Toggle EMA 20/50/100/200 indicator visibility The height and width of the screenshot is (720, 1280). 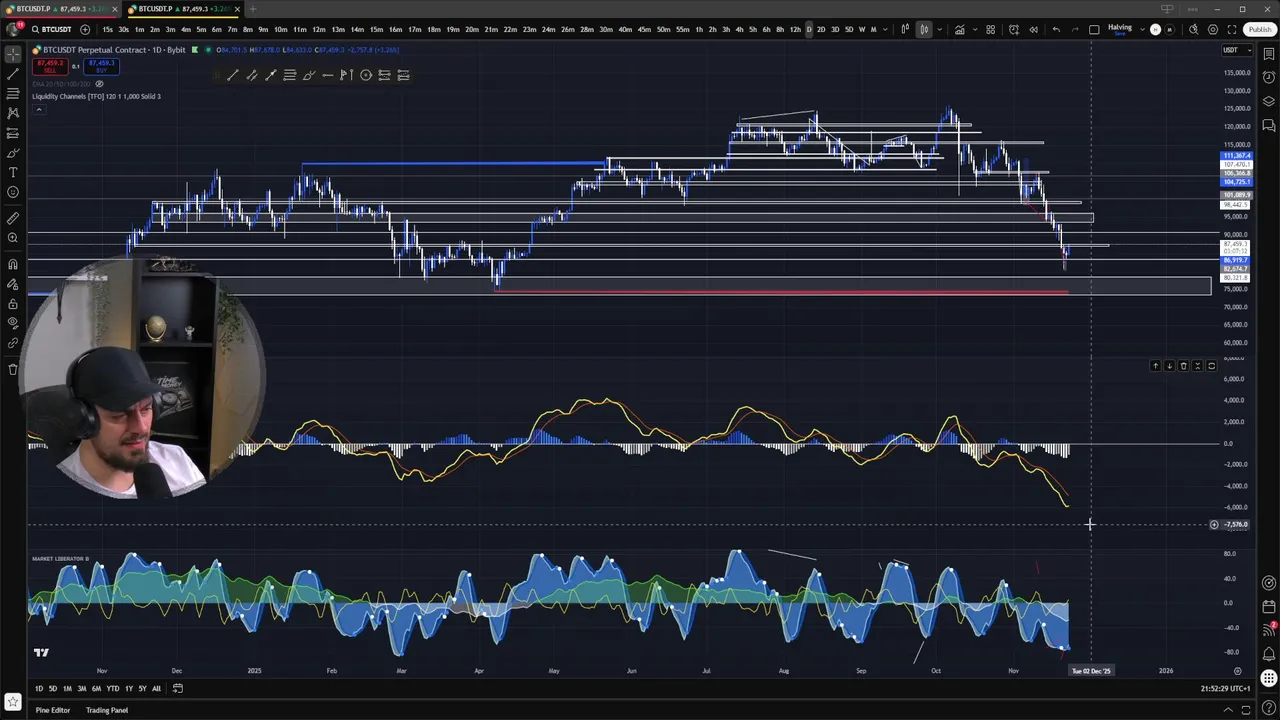[x=99, y=84]
